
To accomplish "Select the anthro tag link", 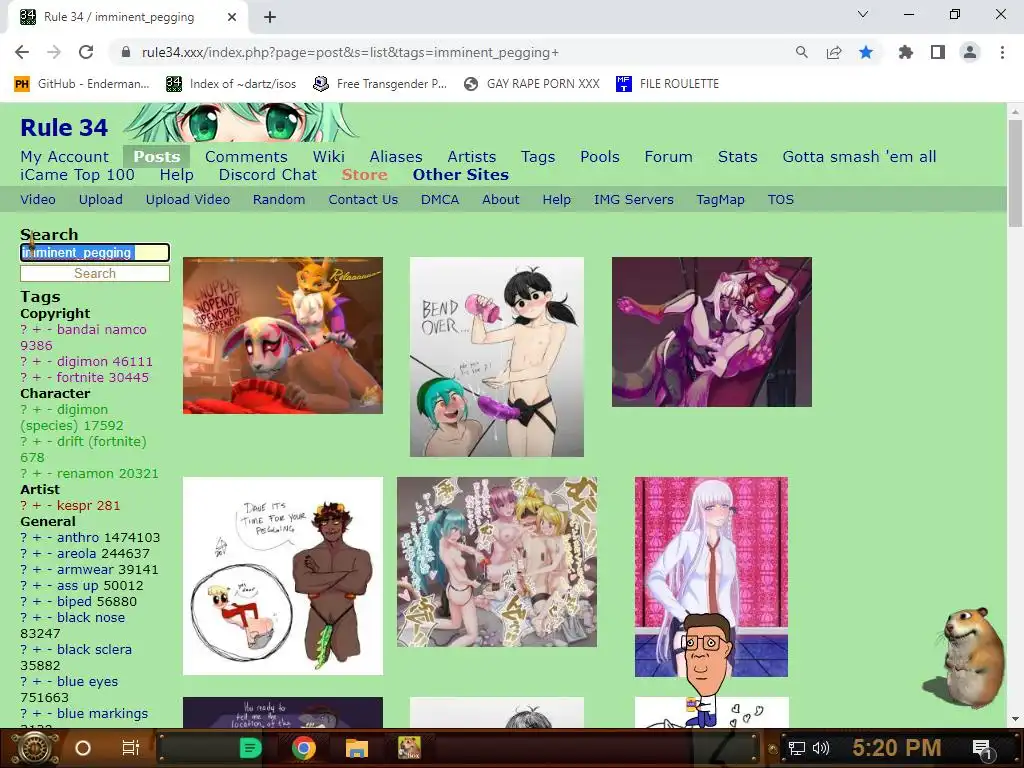I will (78, 537).
